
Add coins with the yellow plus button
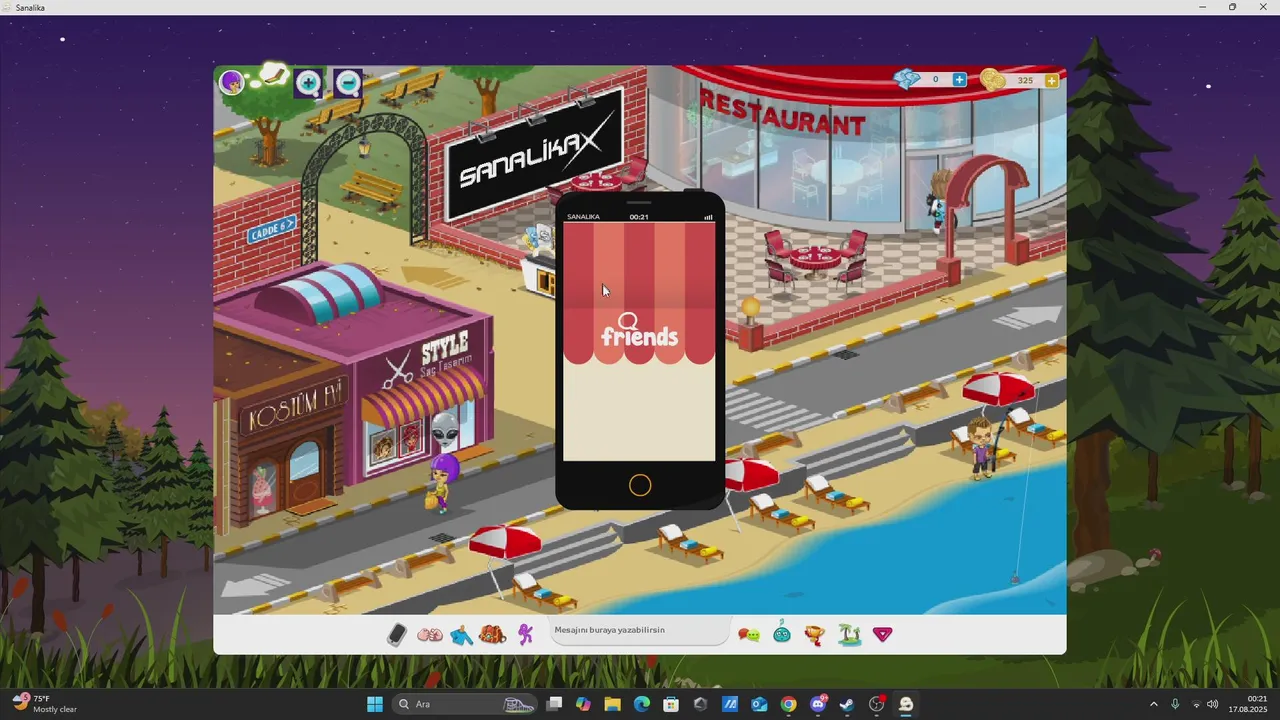(1051, 80)
